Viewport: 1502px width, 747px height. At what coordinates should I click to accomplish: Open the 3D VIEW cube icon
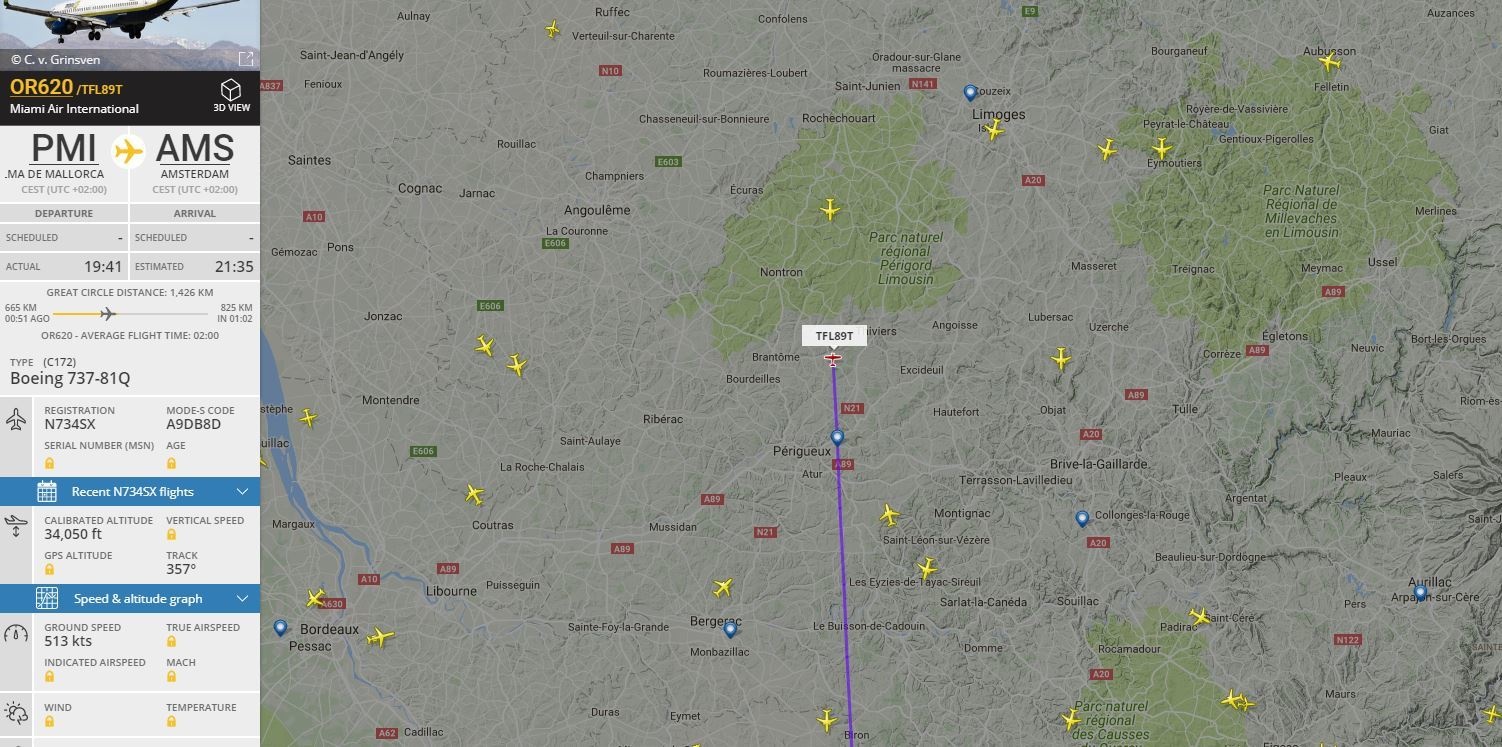pos(231,90)
